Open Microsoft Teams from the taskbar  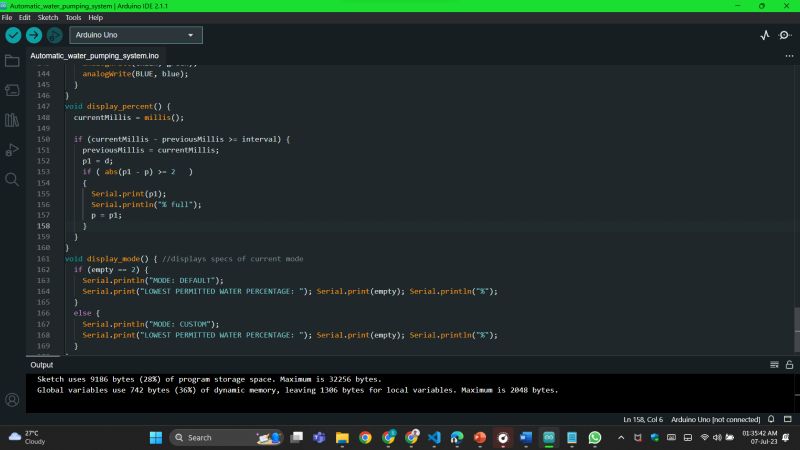(319, 438)
